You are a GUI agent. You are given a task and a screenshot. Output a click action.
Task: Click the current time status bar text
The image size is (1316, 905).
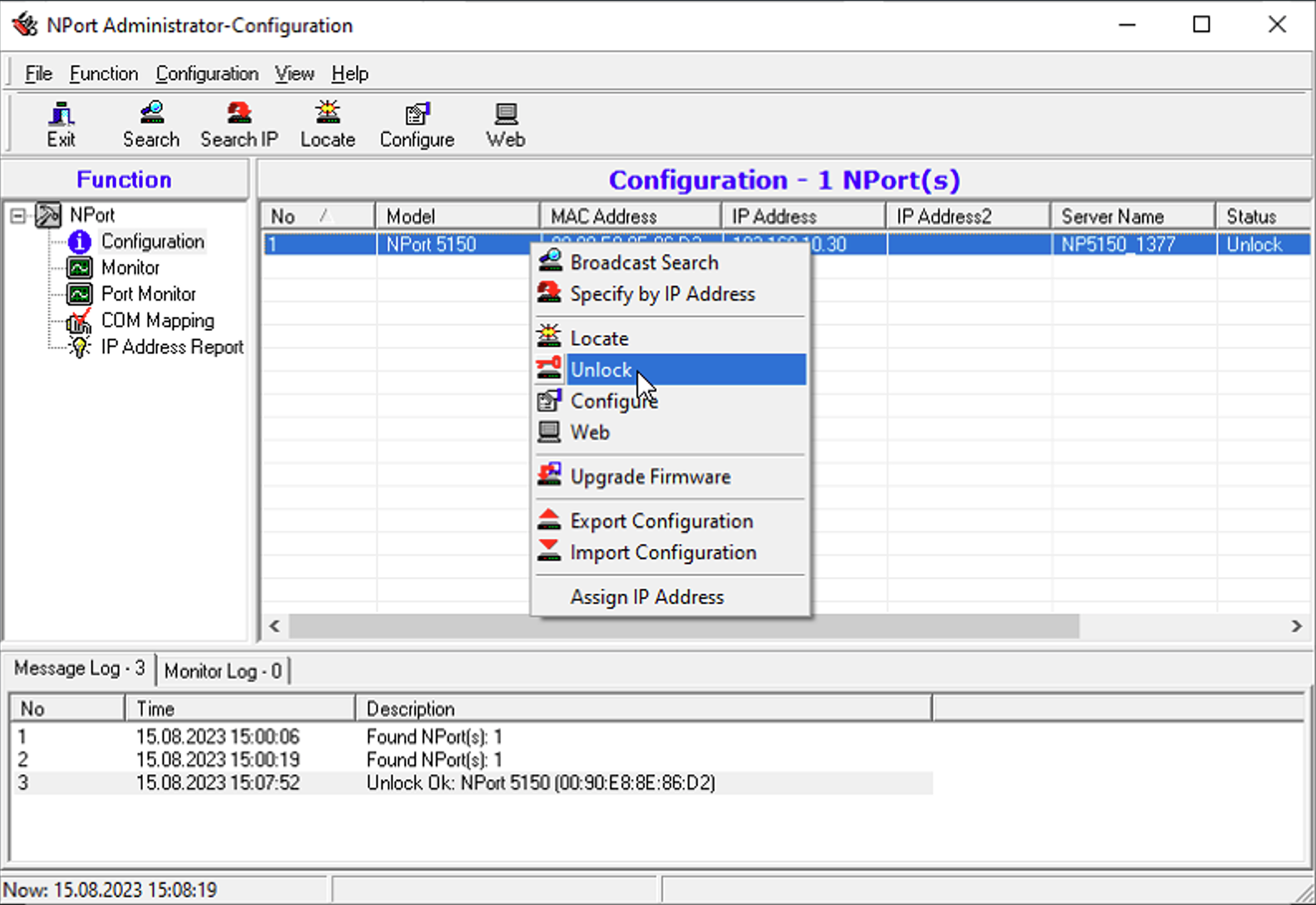(x=110, y=890)
